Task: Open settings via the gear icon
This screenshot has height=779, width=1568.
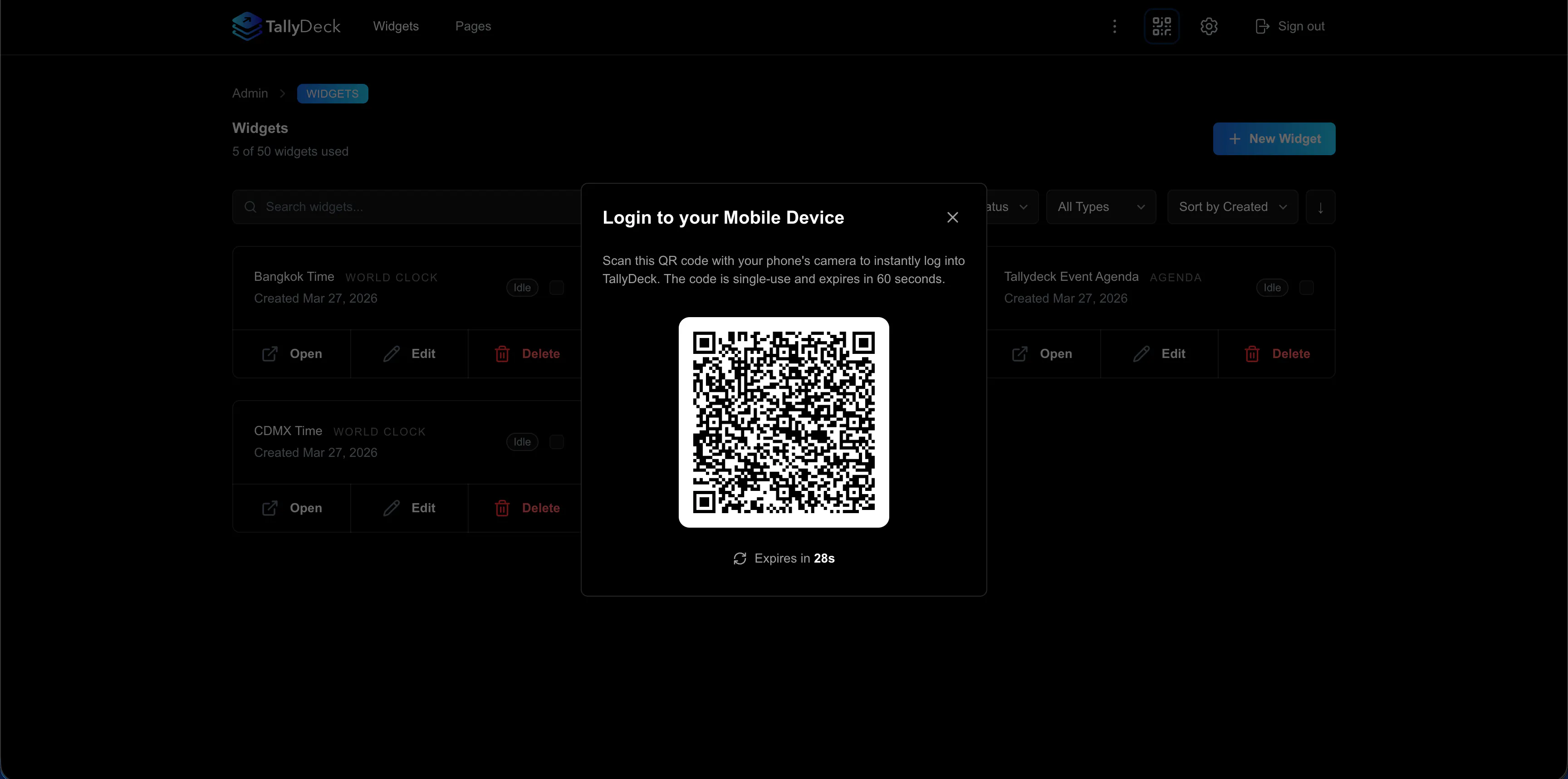Action: 1209,26
